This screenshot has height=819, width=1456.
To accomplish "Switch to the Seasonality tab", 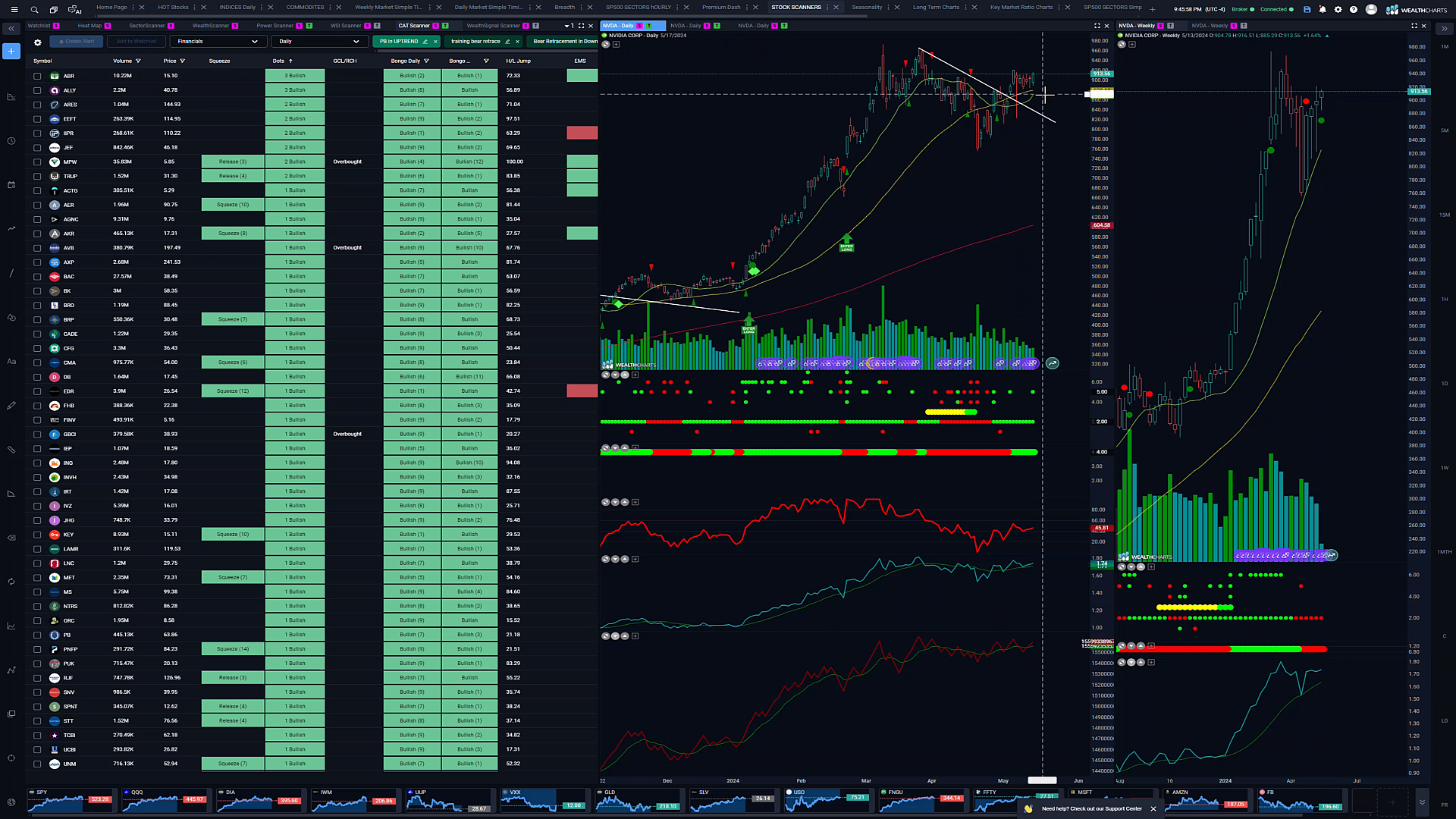I will click(867, 8).
